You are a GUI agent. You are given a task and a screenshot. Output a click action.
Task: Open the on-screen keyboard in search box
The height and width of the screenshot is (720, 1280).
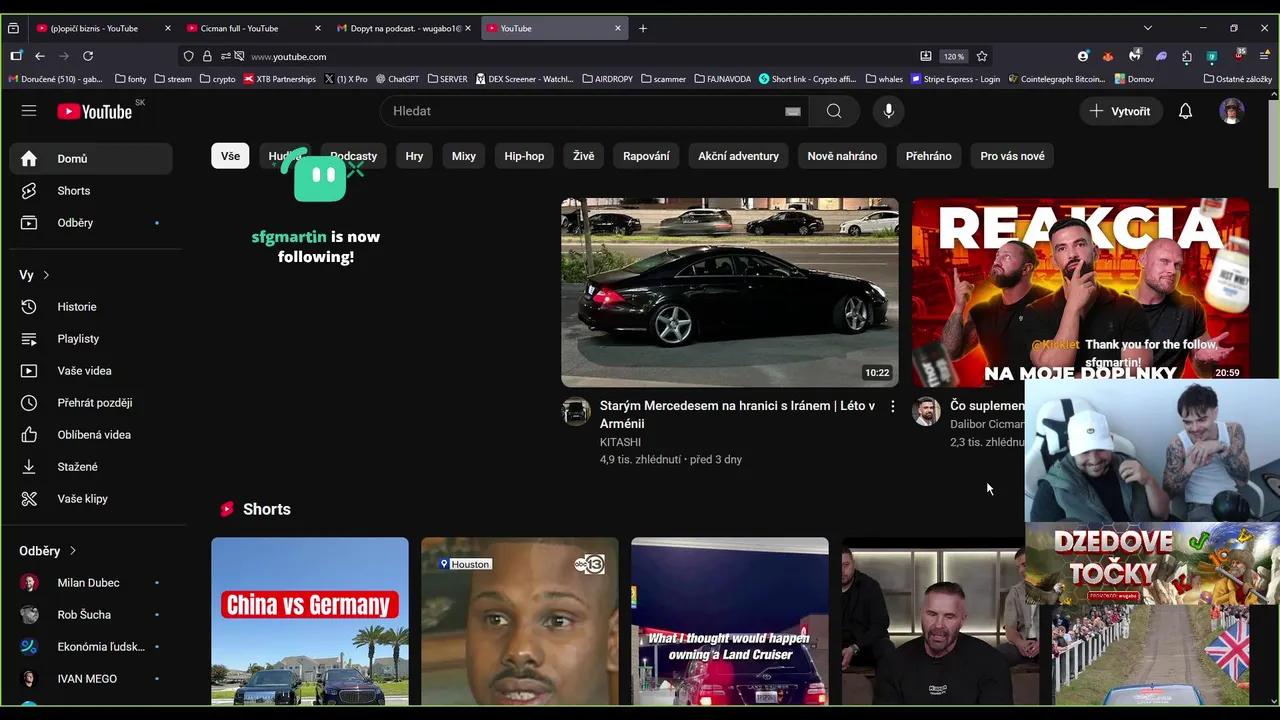click(793, 112)
